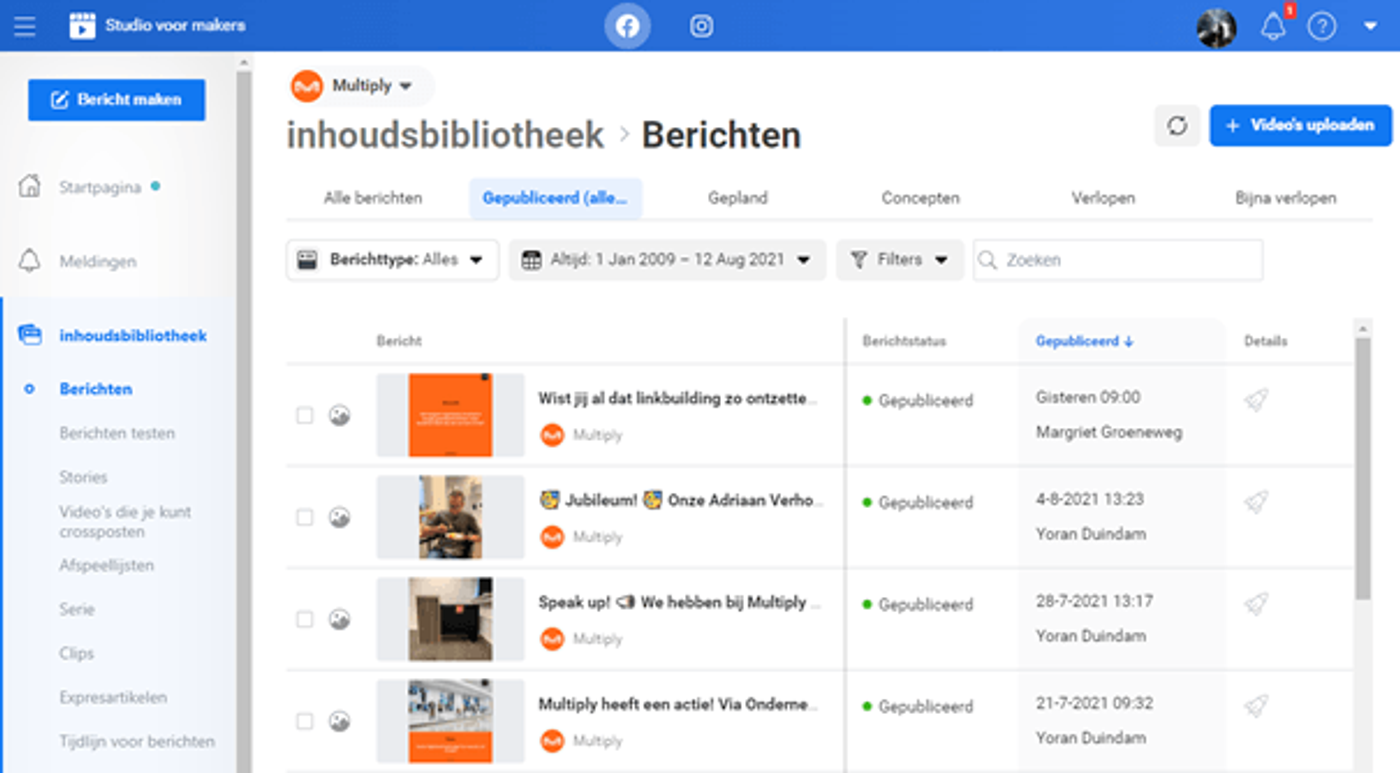The image size is (1400, 773).
Task: Click the posts table vertical scrollbar
Action: coord(1363,468)
